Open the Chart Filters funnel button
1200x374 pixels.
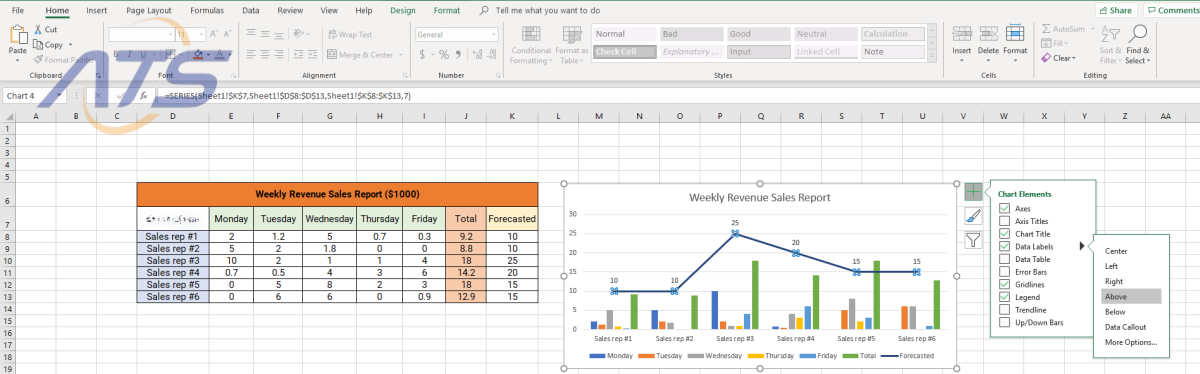(974, 239)
